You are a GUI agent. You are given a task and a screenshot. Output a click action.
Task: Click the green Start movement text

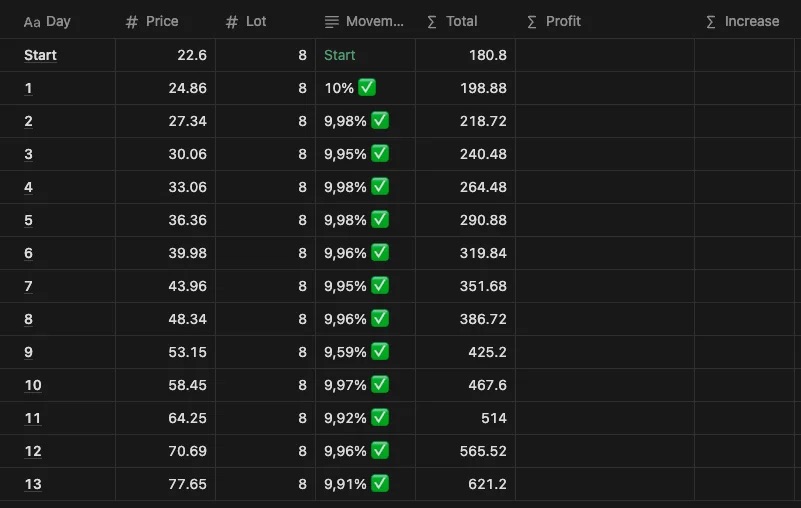pos(339,55)
